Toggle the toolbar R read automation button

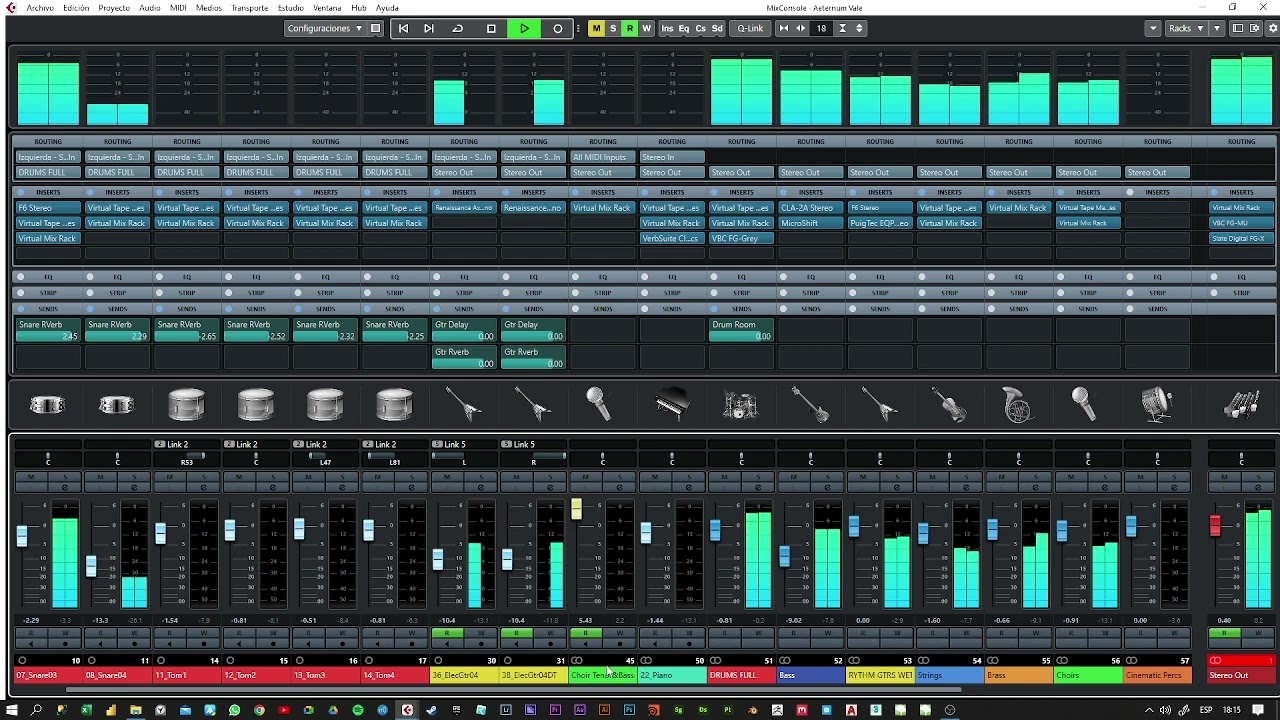[629, 28]
